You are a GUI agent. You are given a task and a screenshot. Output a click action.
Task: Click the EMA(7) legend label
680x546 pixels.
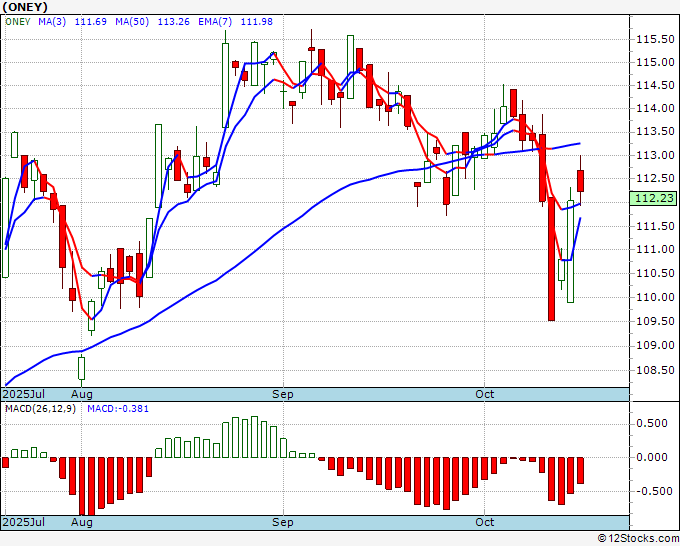point(215,22)
